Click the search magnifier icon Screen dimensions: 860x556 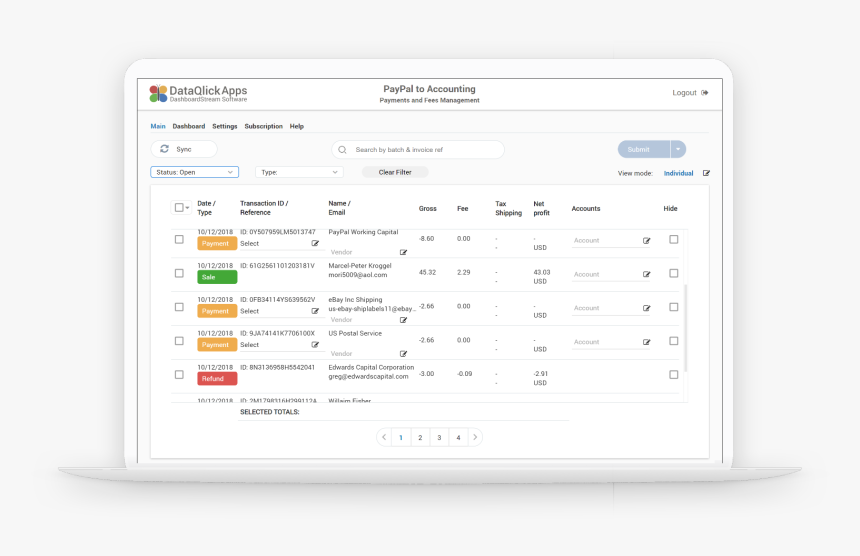[x=342, y=150]
